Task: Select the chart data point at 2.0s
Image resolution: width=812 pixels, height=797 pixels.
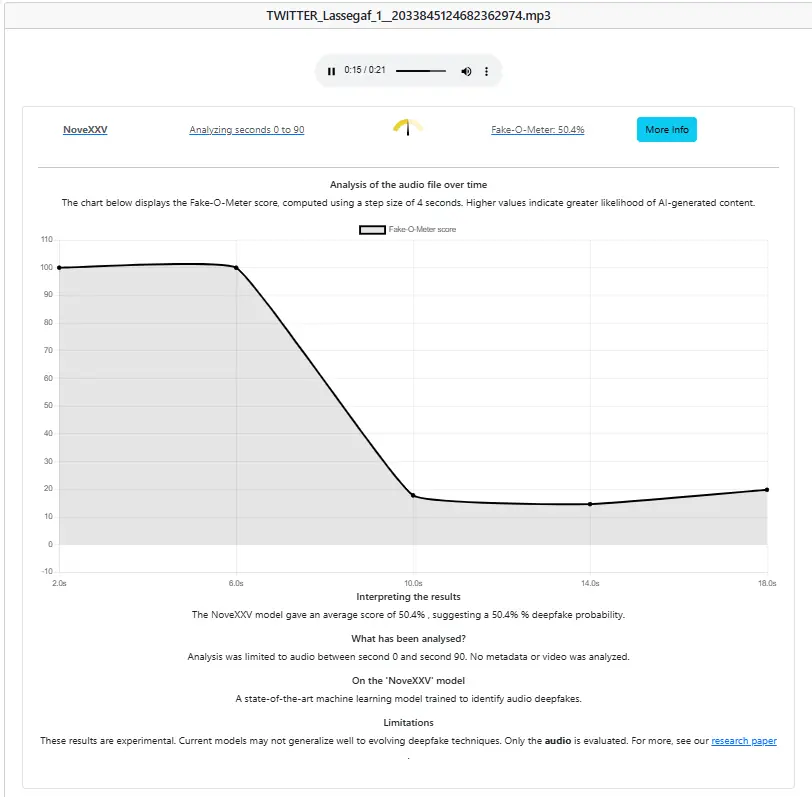Action: click(x=60, y=267)
